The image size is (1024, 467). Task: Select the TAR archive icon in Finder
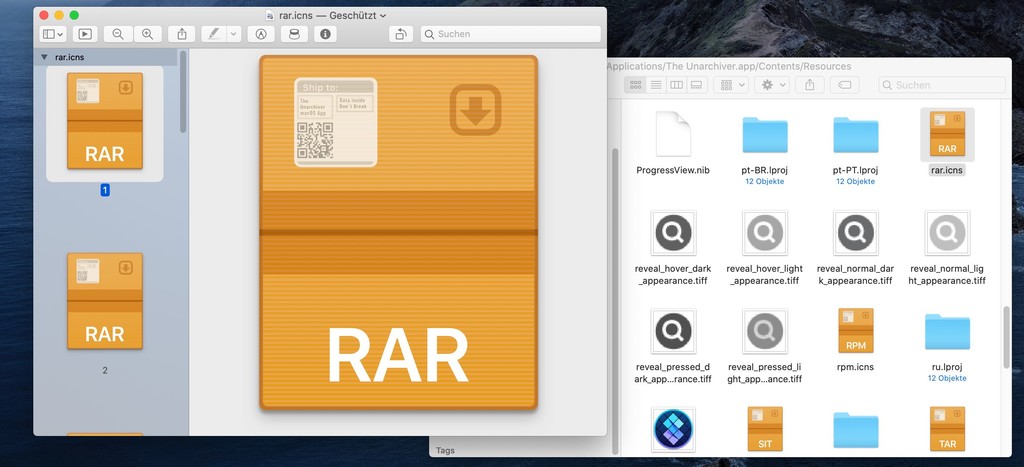(x=947, y=428)
